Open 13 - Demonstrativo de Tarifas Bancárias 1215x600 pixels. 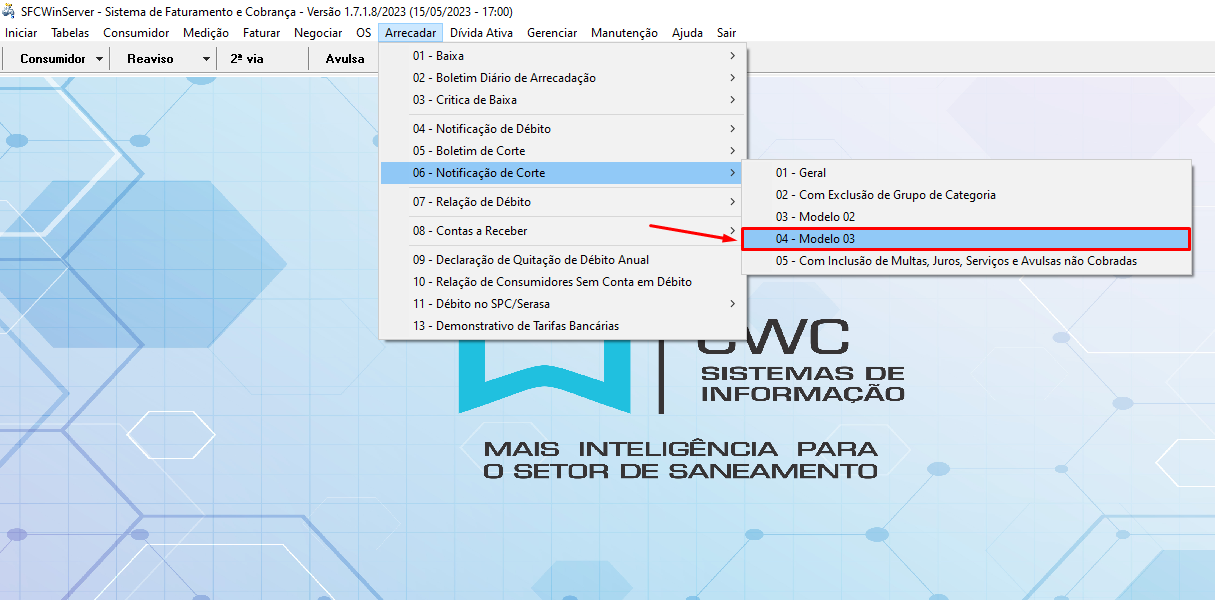tap(516, 326)
